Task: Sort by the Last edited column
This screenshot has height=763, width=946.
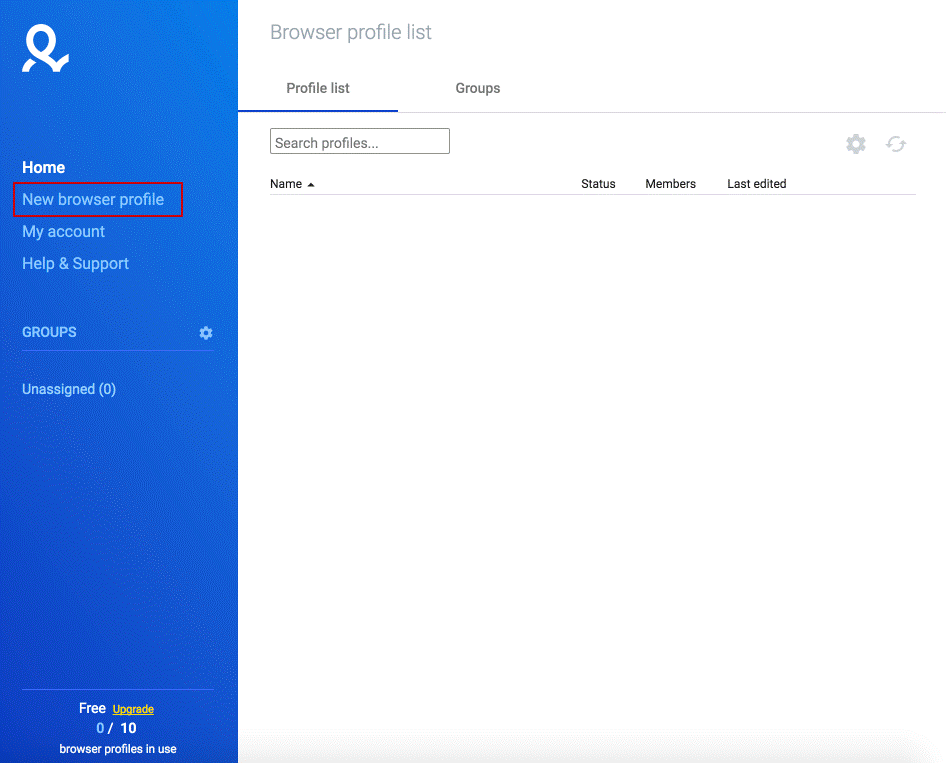Action: (757, 184)
